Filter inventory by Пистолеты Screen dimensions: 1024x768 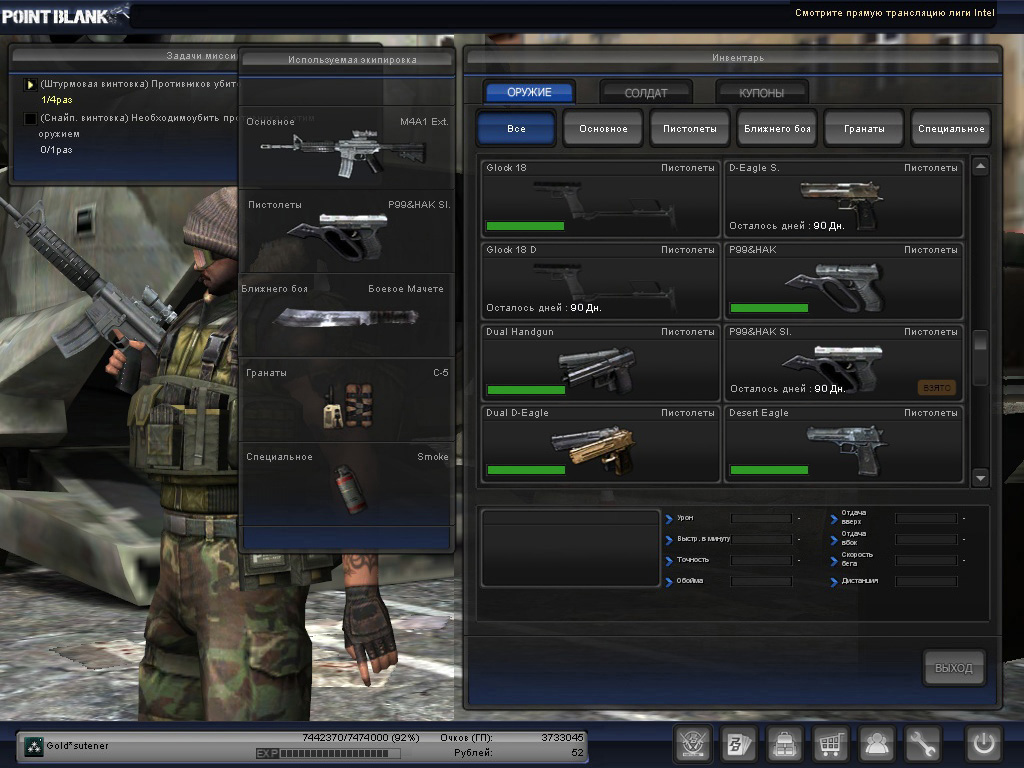(x=690, y=128)
